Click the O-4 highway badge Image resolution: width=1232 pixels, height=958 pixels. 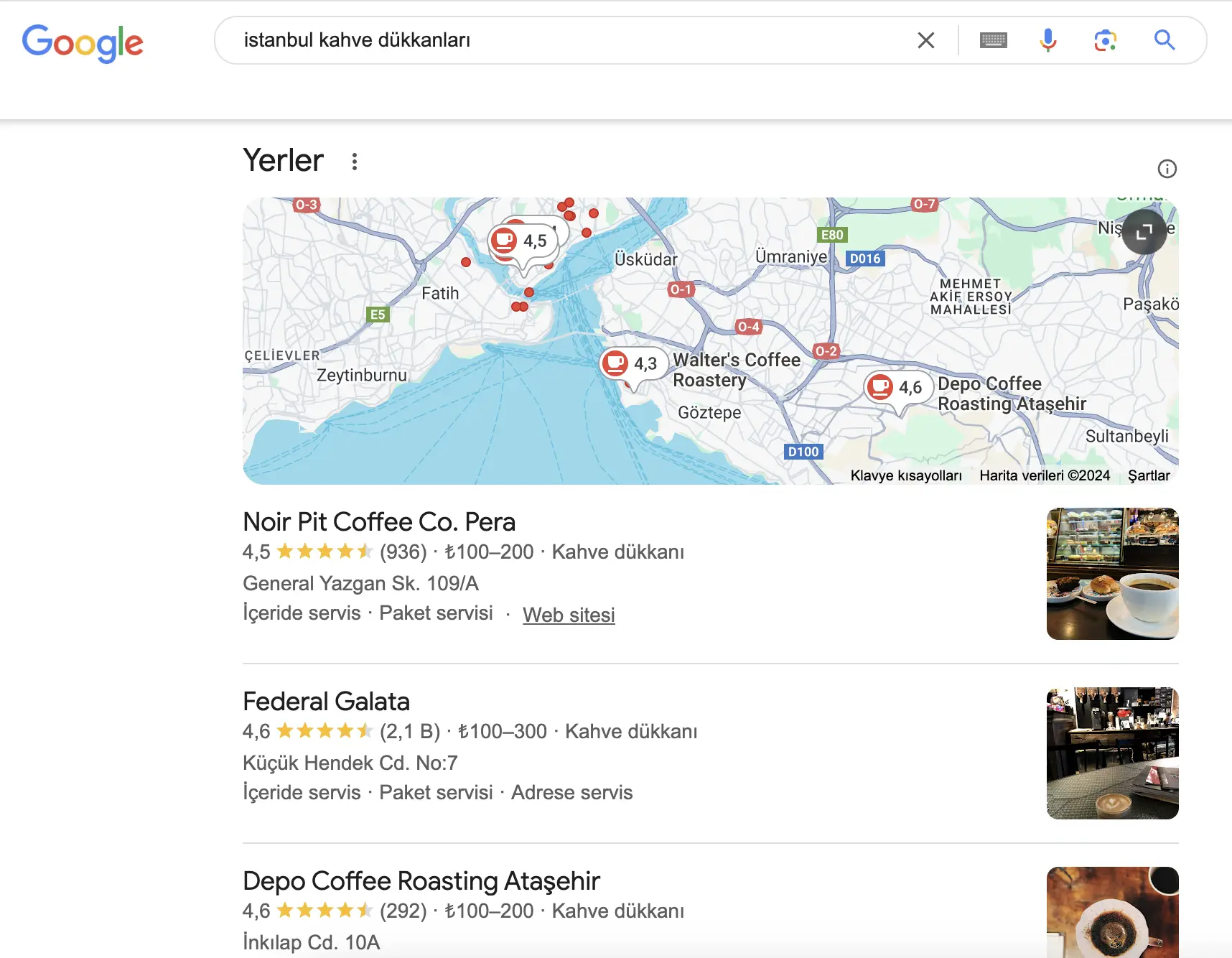coord(749,327)
